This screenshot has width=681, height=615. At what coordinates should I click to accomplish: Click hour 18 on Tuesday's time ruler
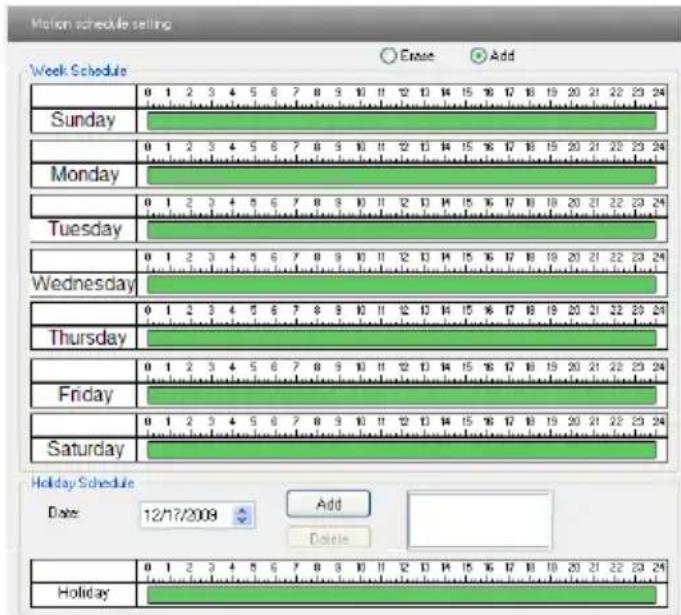point(530,202)
